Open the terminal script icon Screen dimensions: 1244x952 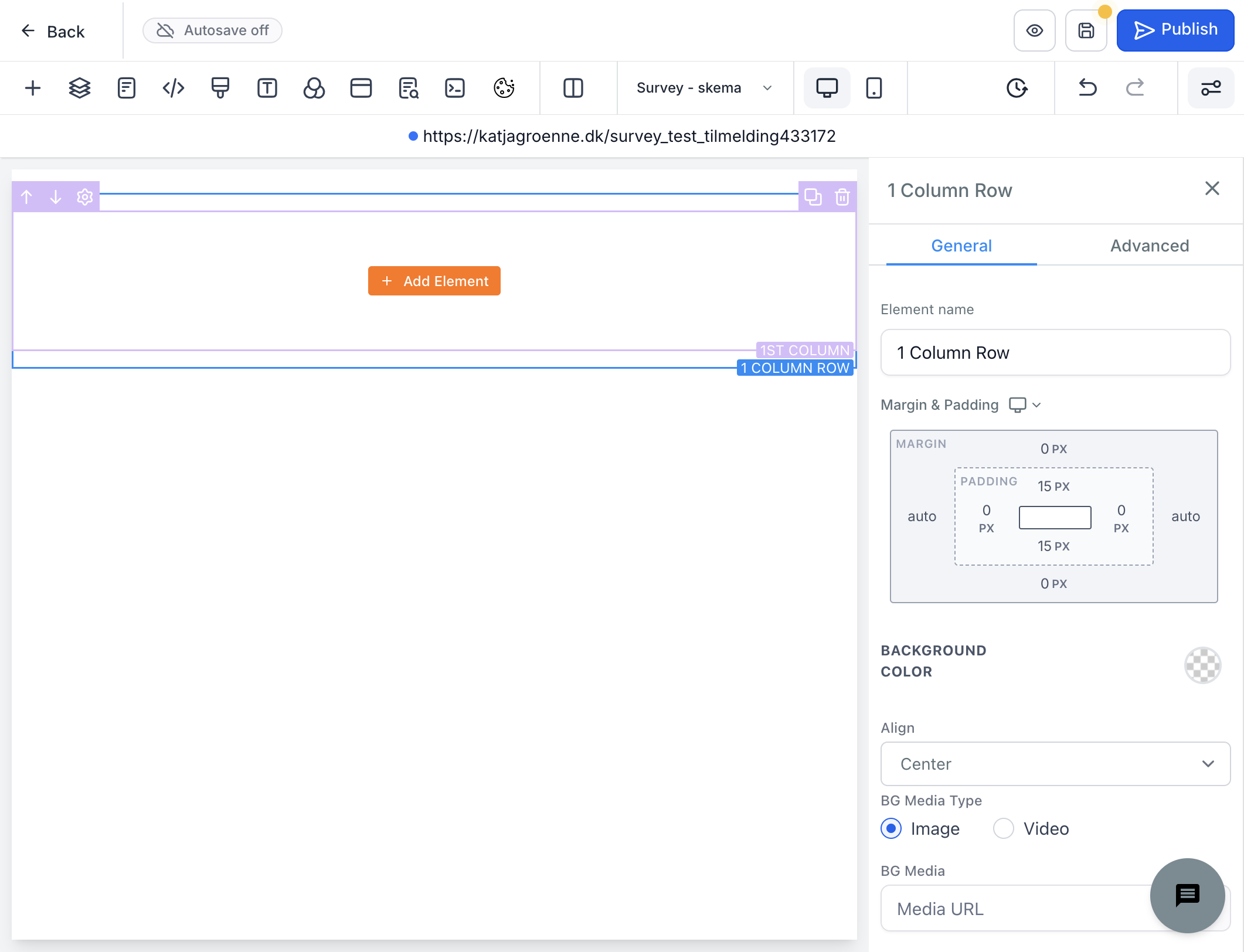(x=455, y=88)
